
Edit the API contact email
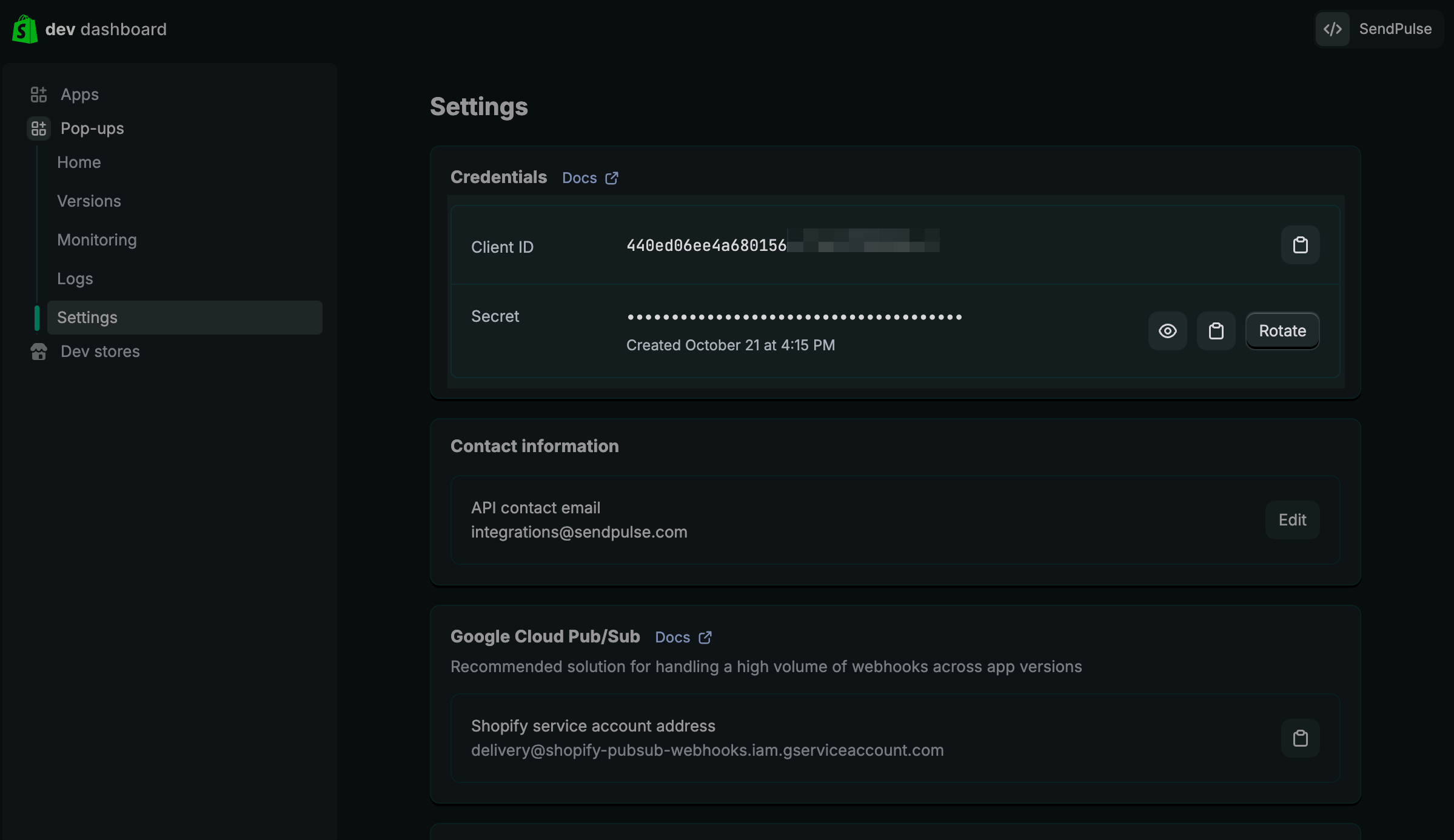tap(1292, 520)
